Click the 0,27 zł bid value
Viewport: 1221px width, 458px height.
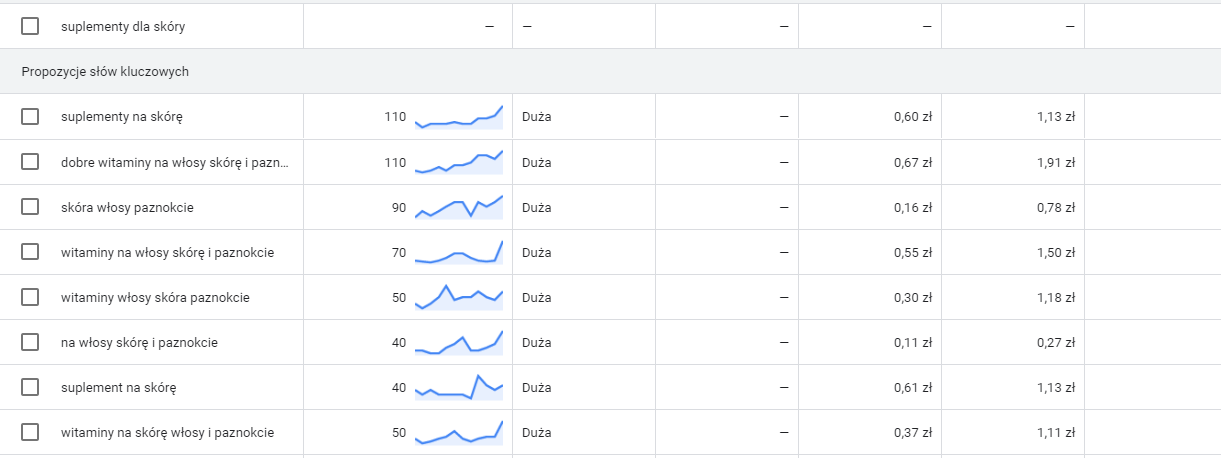pyautogui.click(x=1056, y=342)
